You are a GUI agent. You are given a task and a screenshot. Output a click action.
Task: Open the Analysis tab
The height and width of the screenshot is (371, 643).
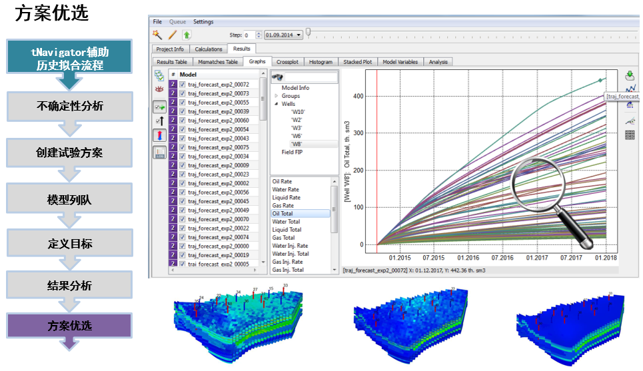438,62
